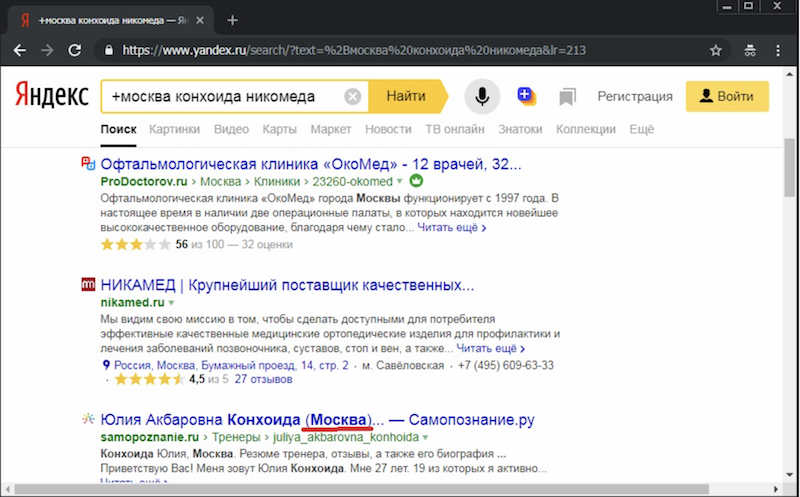Image resolution: width=800 pixels, height=497 pixels.
Task: Click the green crown badge by 23260-okomed
Action: click(x=416, y=181)
